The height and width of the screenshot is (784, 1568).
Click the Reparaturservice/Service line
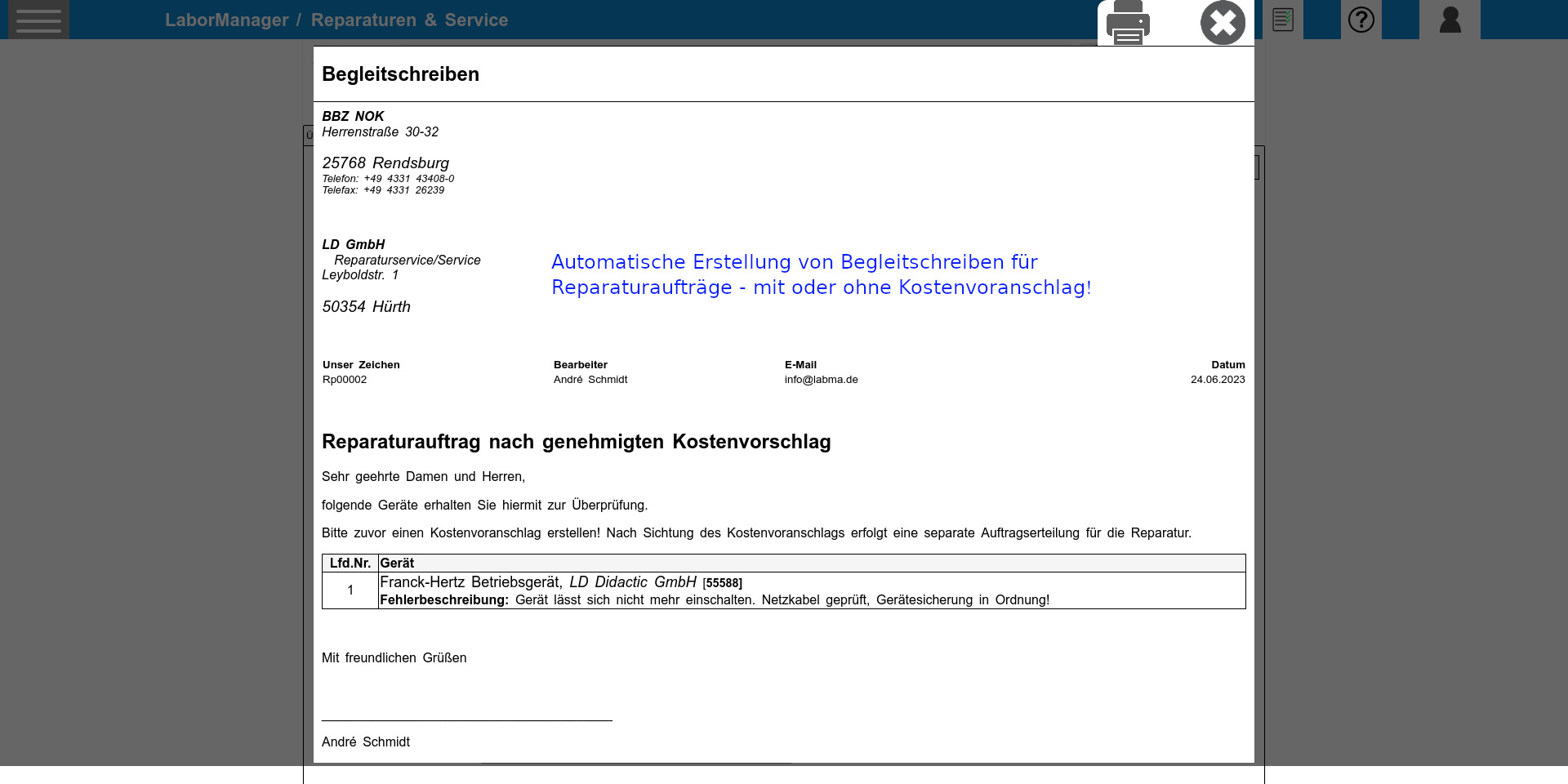pyautogui.click(x=408, y=260)
